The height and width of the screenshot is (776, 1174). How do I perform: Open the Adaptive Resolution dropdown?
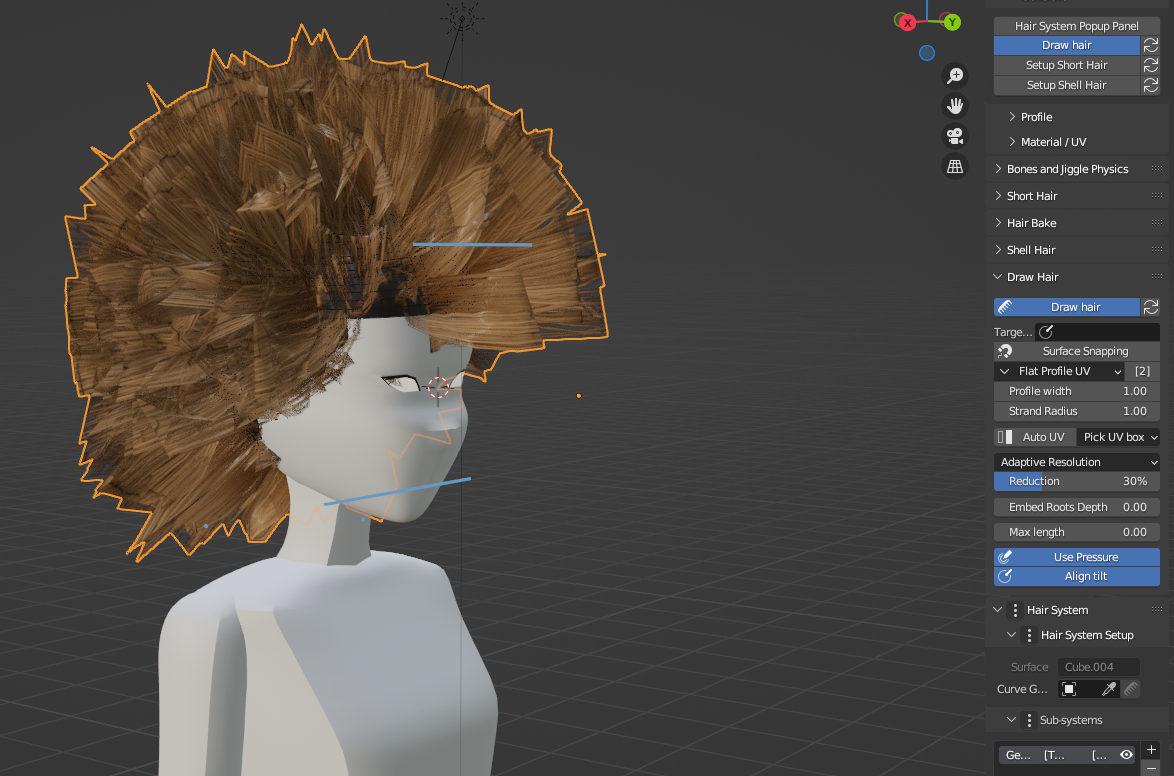coord(1077,462)
